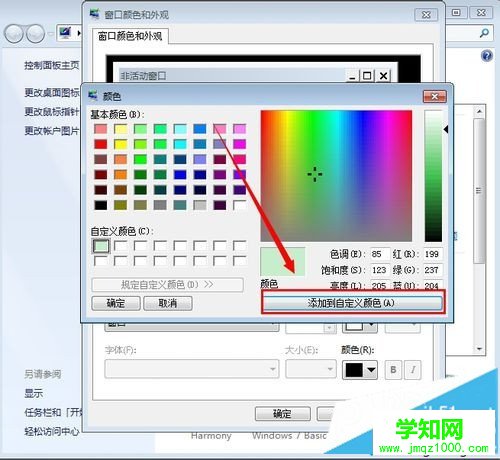Open 控制面板主页 link

coord(52,65)
